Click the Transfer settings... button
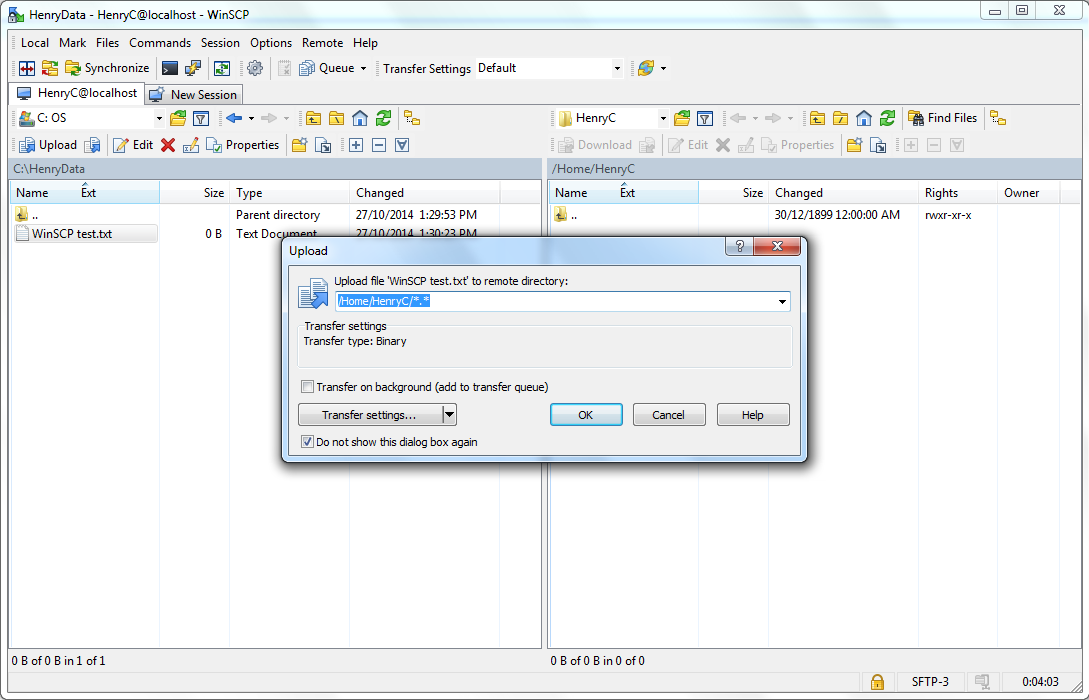 point(370,415)
